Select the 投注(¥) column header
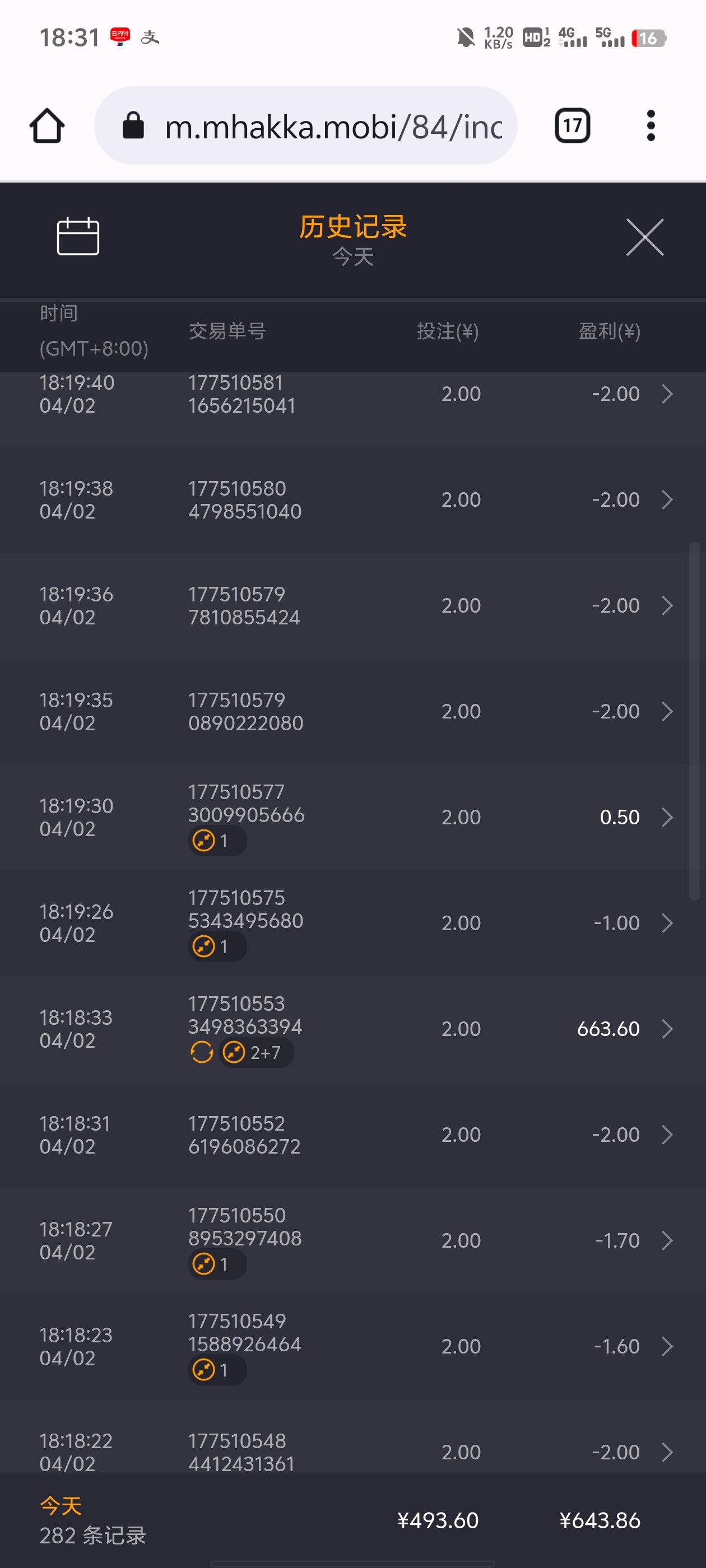This screenshot has width=706, height=1568. click(x=447, y=331)
